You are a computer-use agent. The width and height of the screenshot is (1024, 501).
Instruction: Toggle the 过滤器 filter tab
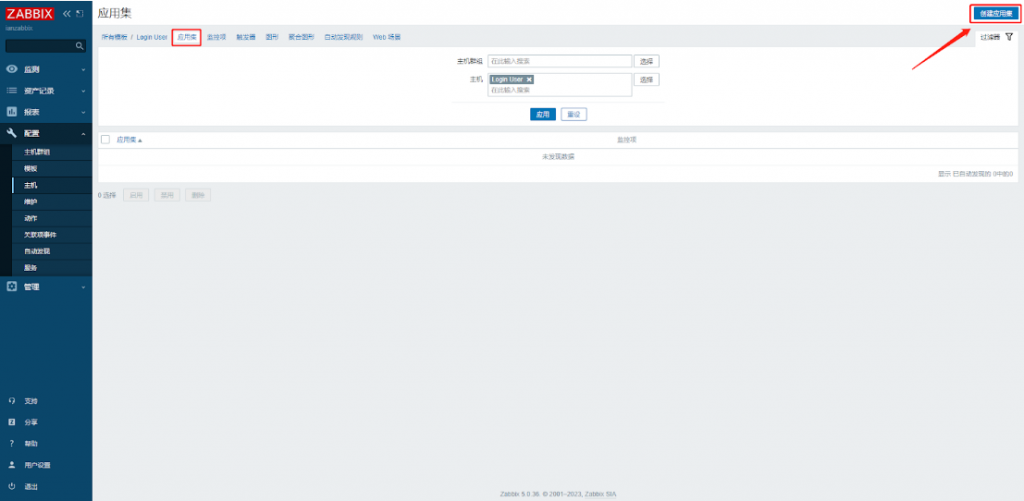pyautogui.click(x=996, y=37)
